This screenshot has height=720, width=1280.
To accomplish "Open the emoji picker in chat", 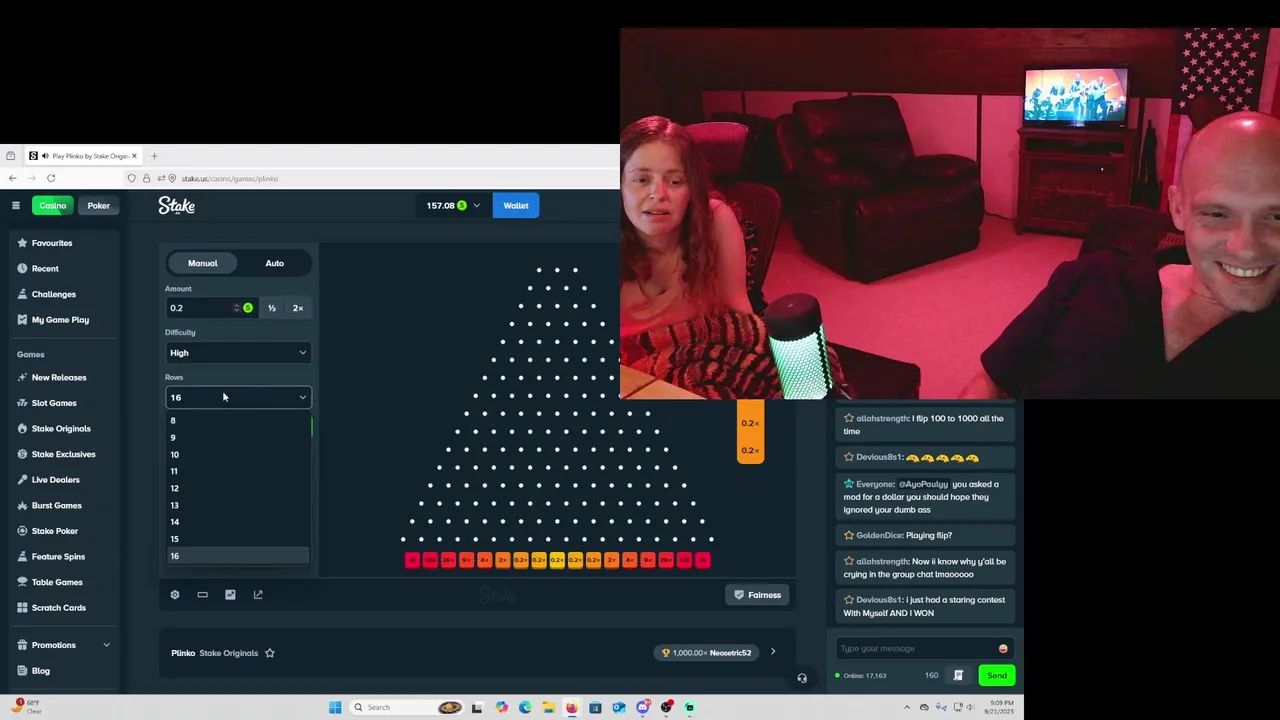I will coord(1003,648).
